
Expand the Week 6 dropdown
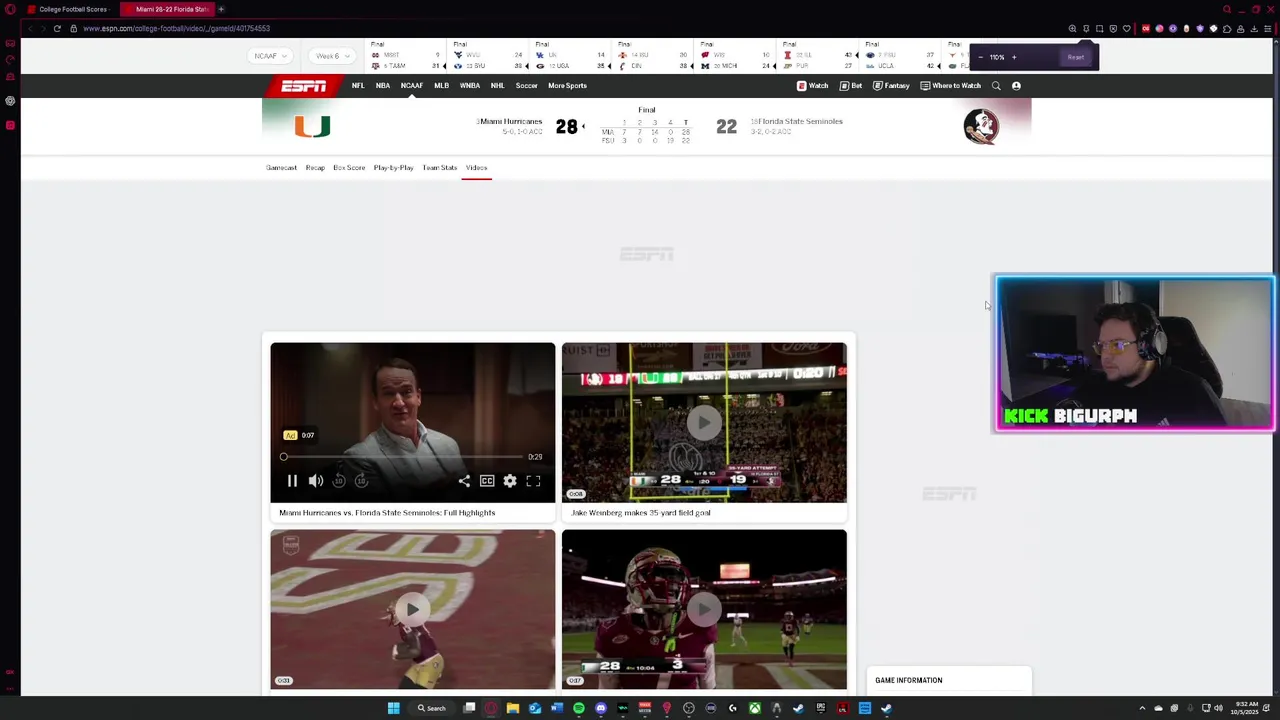[x=332, y=56]
